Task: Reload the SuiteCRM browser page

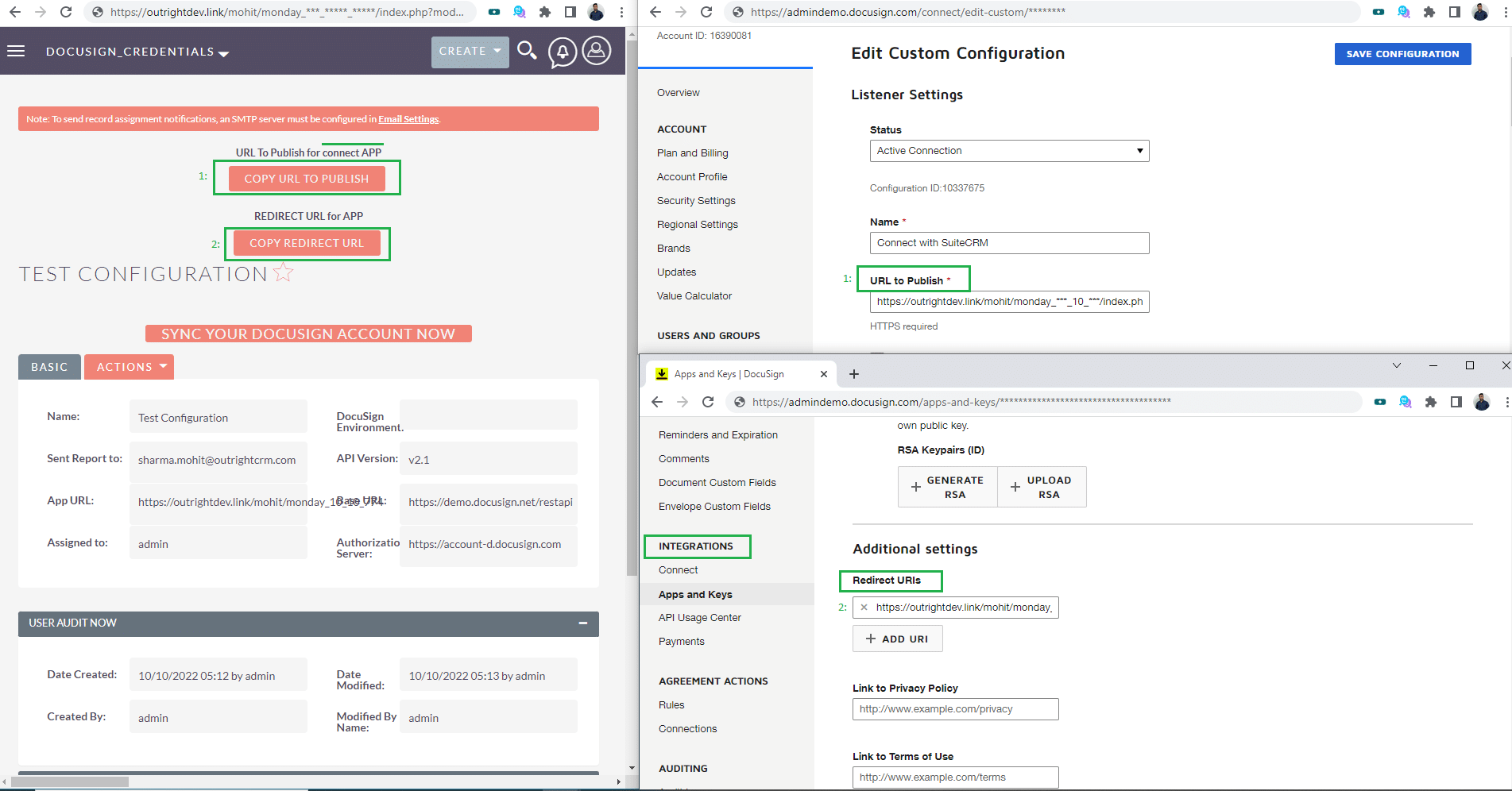Action: click(66, 12)
